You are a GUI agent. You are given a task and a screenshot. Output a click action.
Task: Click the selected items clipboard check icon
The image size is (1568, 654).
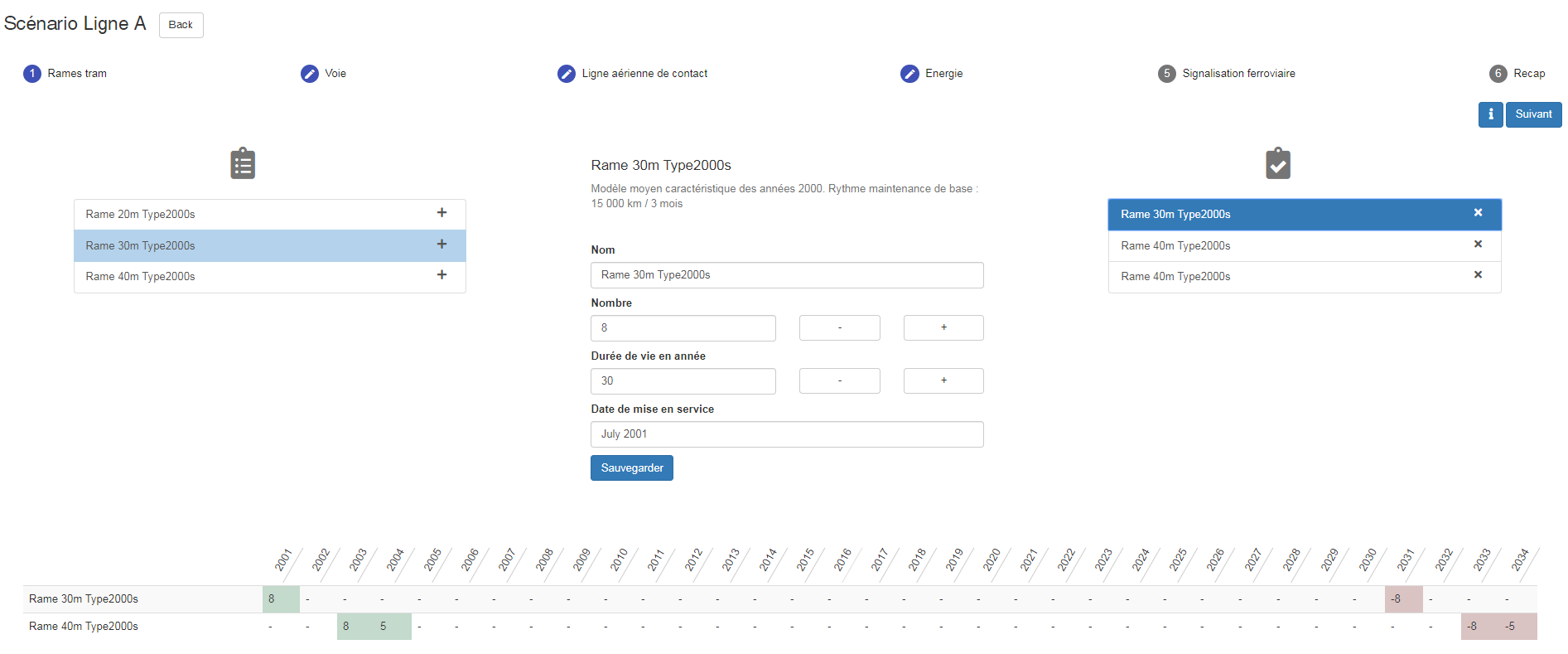tap(1277, 163)
